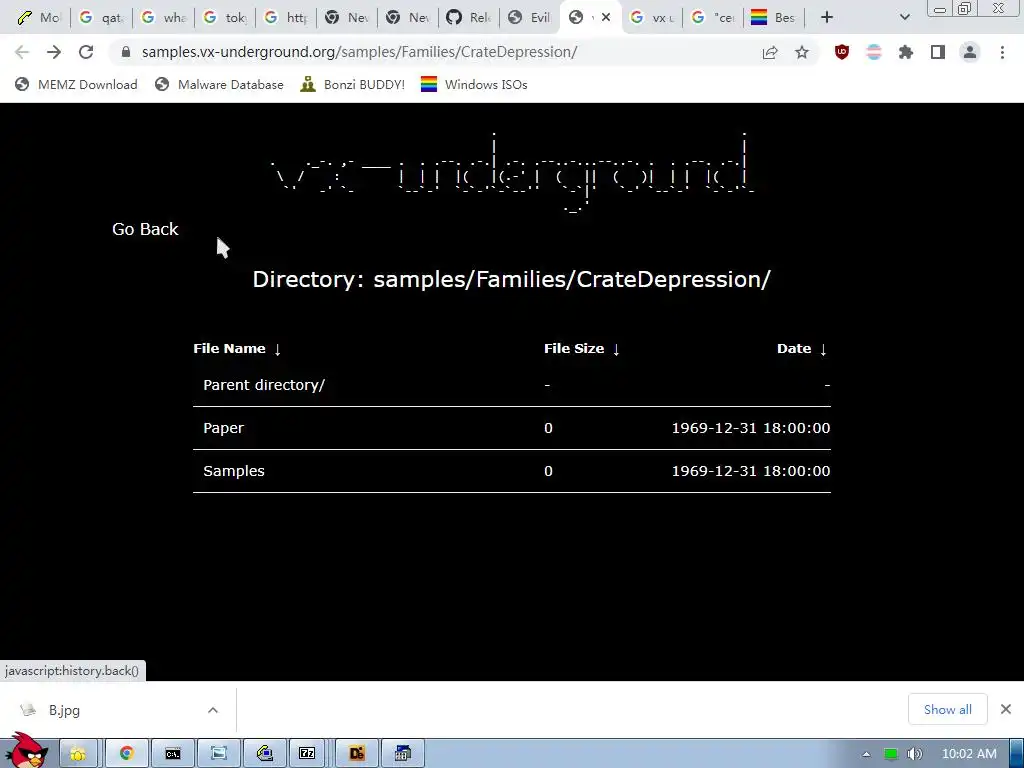
Task: Open the orange 'De' taskbar app
Action: coord(357,754)
